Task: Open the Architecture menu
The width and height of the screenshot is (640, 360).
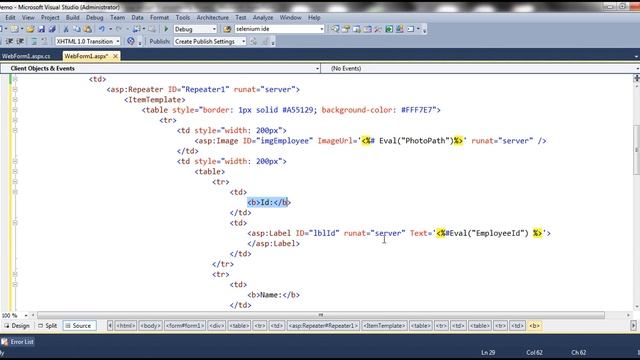Action: 213,18
